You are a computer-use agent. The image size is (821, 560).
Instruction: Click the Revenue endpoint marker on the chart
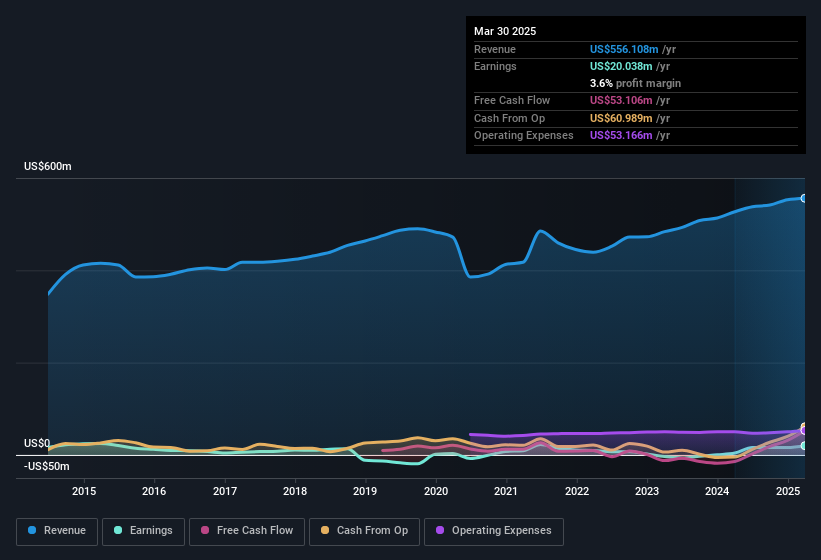coord(804,198)
